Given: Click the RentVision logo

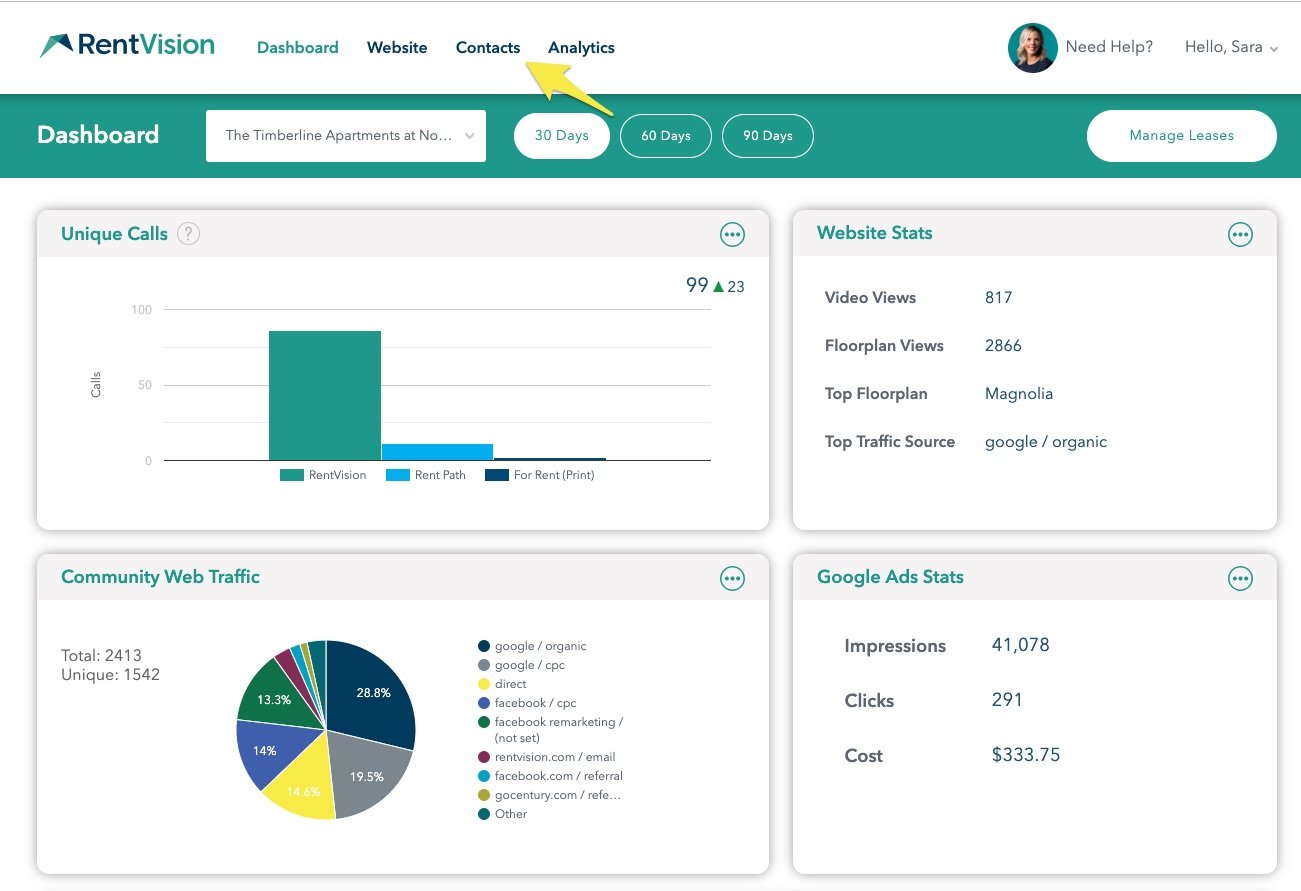Looking at the screenshot, I should tap(127, 45).
